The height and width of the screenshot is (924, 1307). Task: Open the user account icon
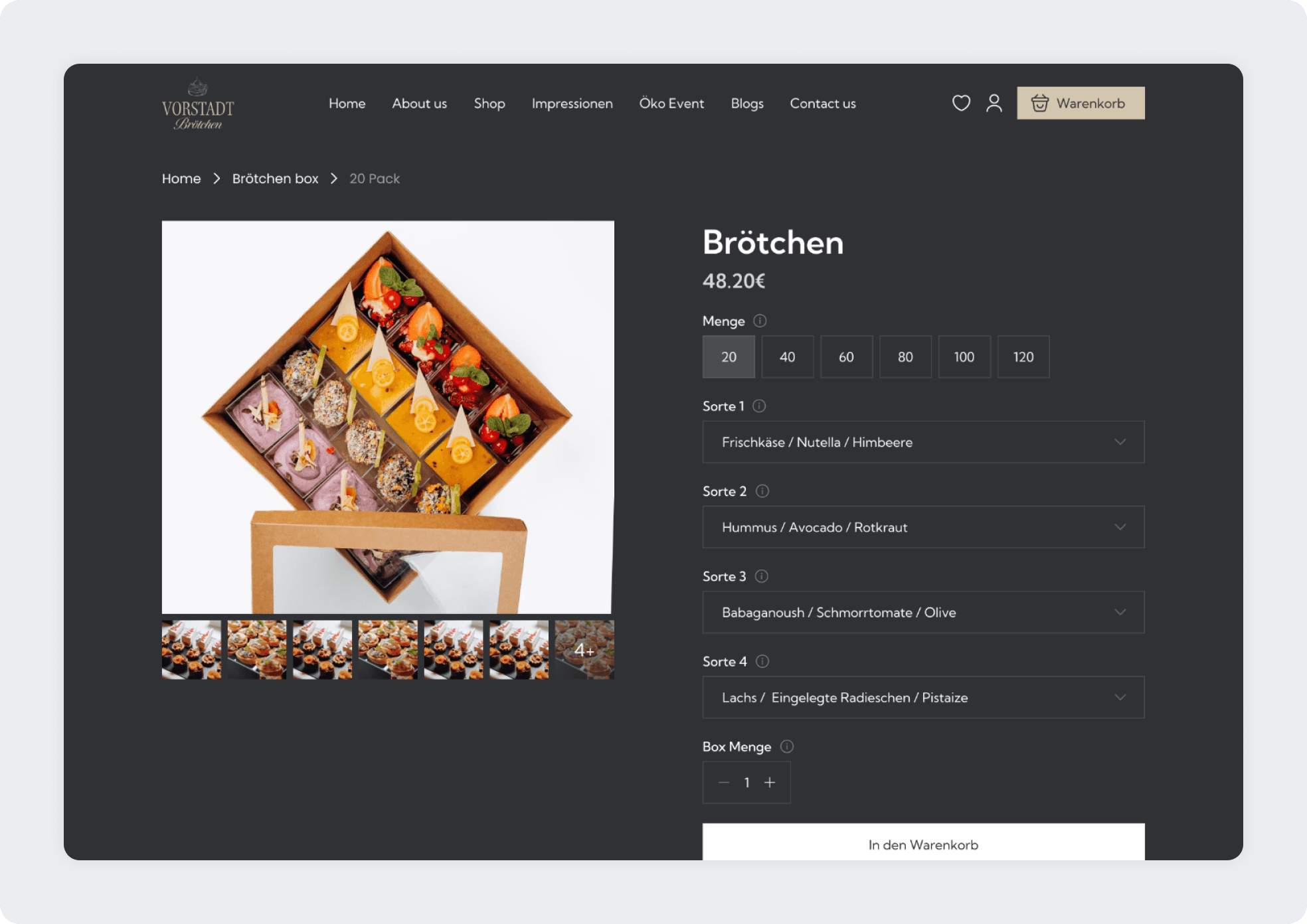click(994, 103)
